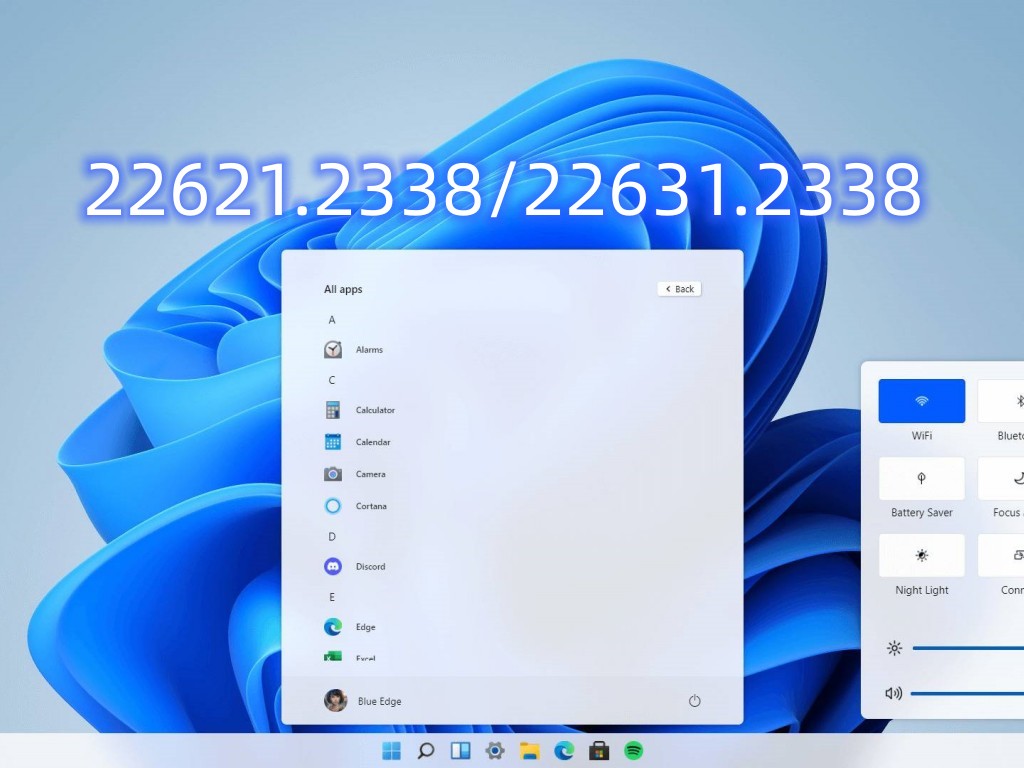Click the power icon in Start menu
The width and height of the screenshot is (1024, 768).
point(694,701)
